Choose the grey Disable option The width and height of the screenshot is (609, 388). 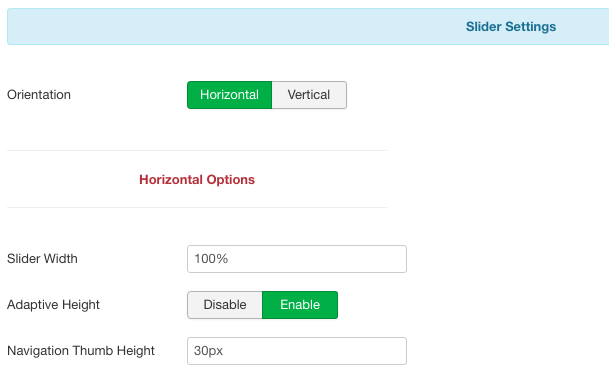[x=225, y=305]
